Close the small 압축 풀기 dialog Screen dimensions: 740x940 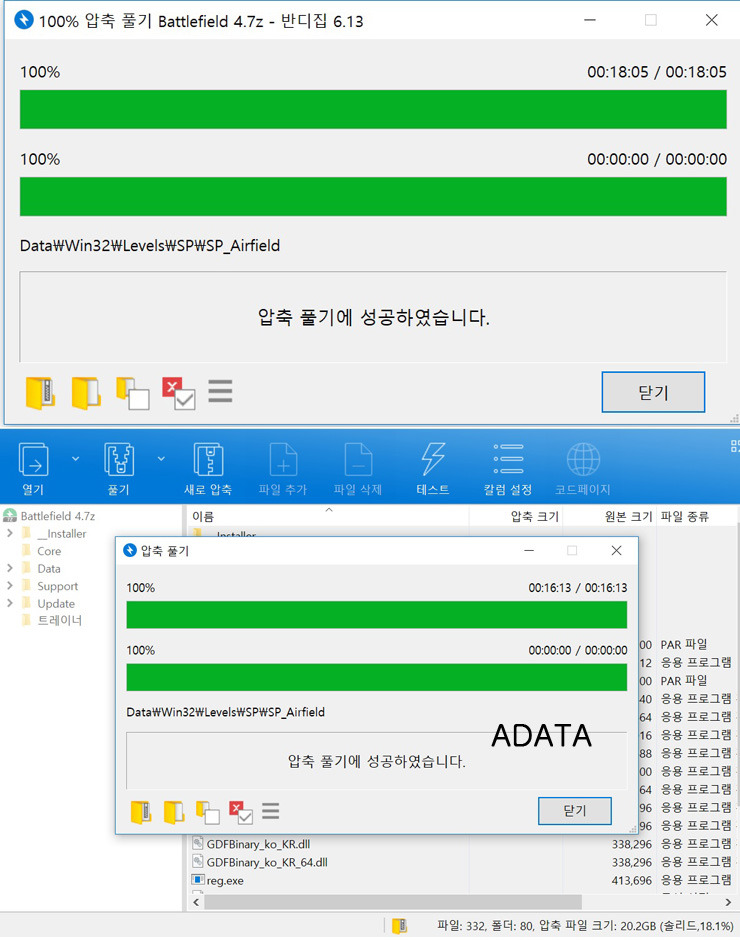[616, 550]
